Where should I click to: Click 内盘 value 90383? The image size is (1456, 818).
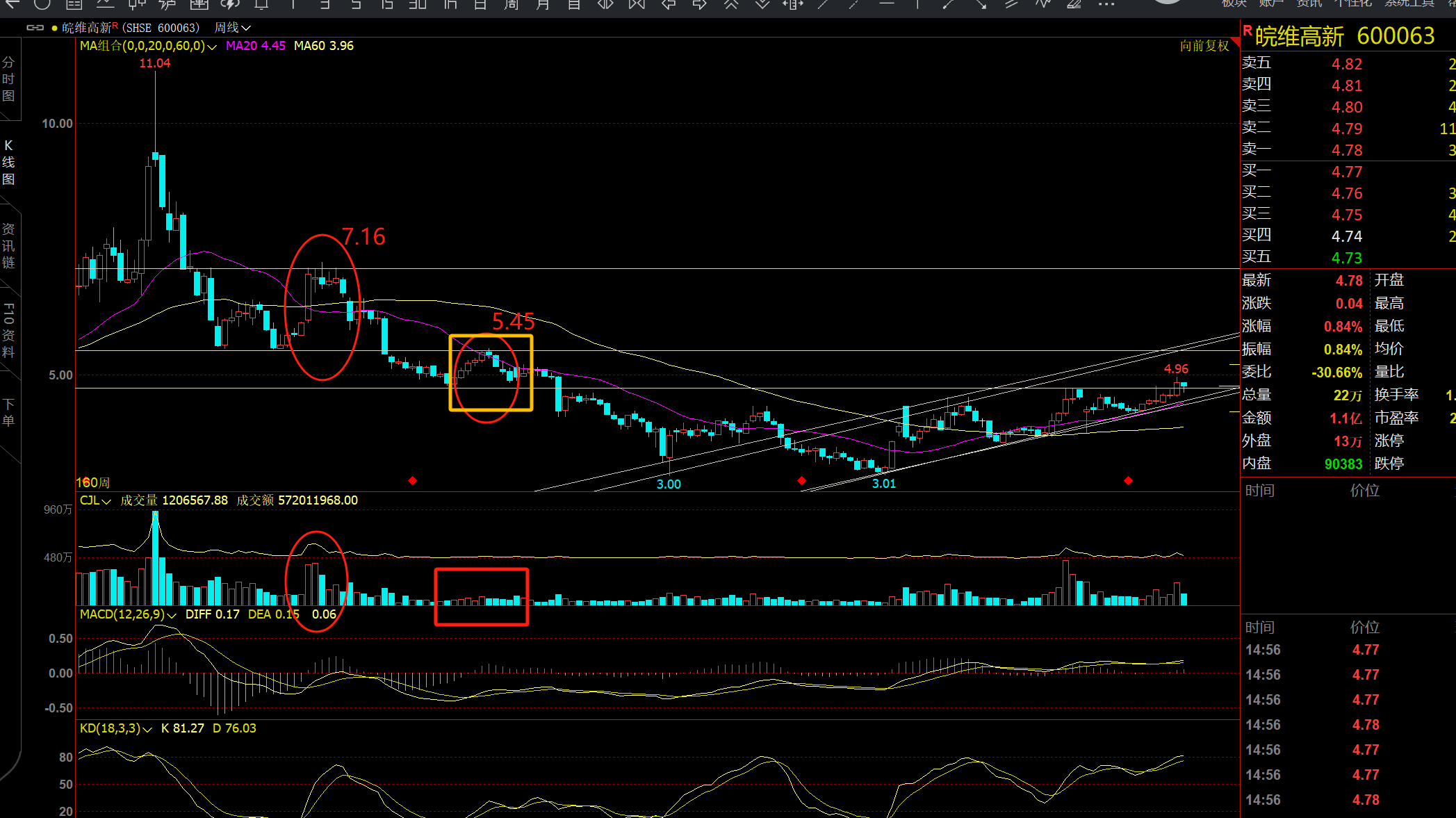[x=1343, y=464]
